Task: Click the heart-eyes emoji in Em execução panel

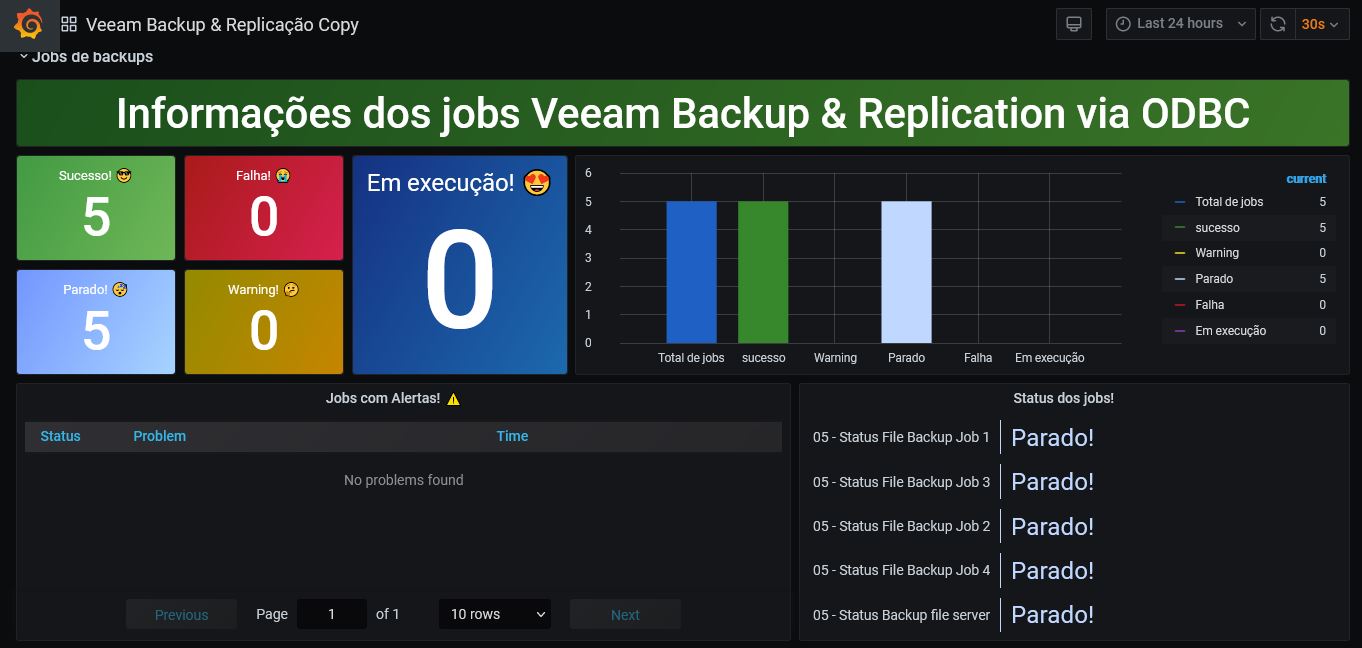Action: 537,184
